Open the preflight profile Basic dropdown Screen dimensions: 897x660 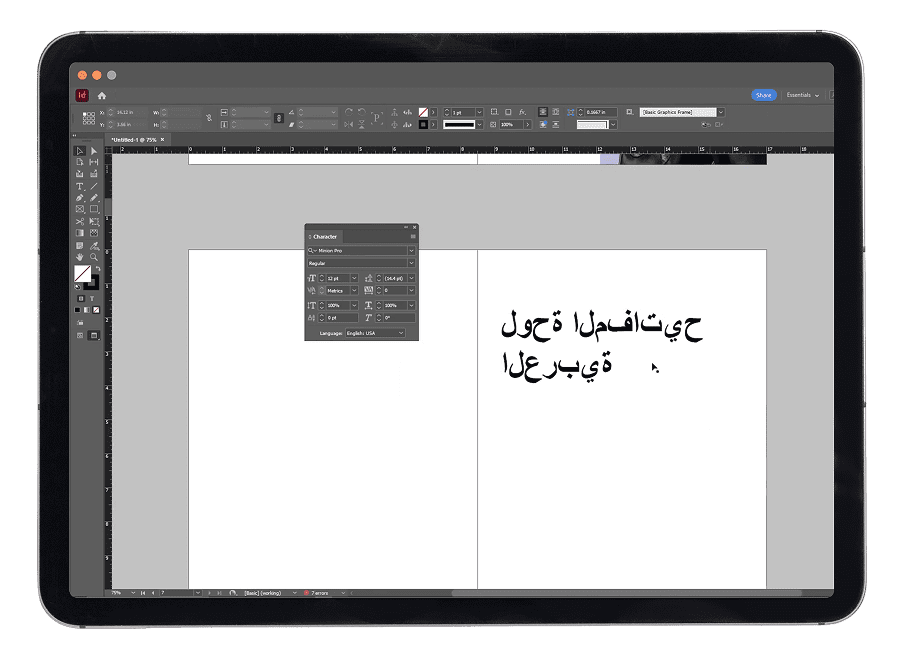point(295,593)
